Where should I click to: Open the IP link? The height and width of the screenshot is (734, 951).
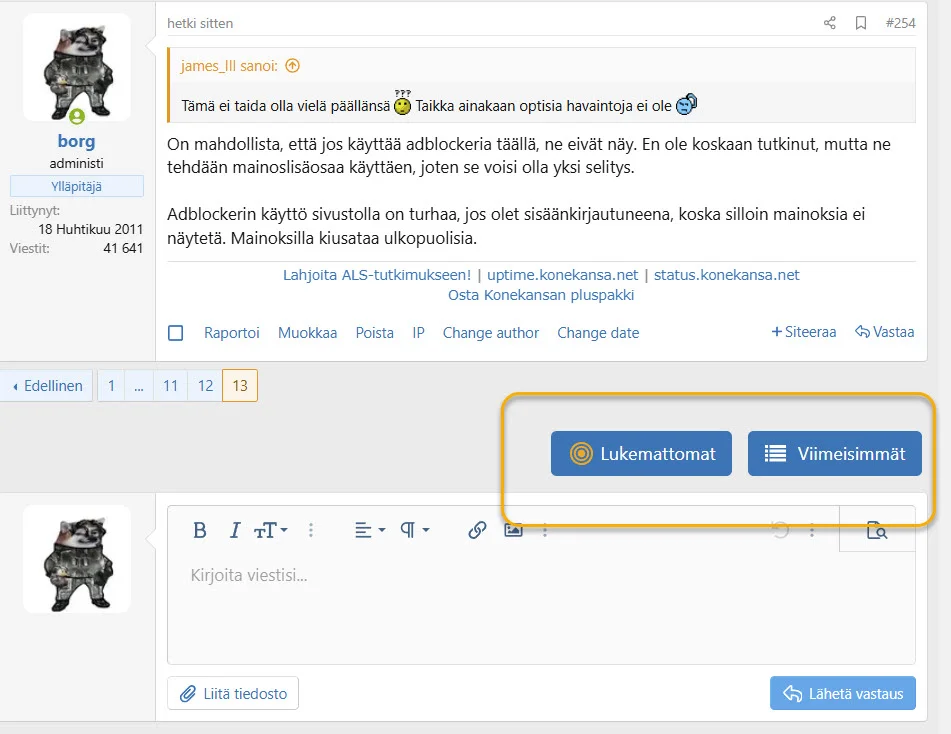418,333
